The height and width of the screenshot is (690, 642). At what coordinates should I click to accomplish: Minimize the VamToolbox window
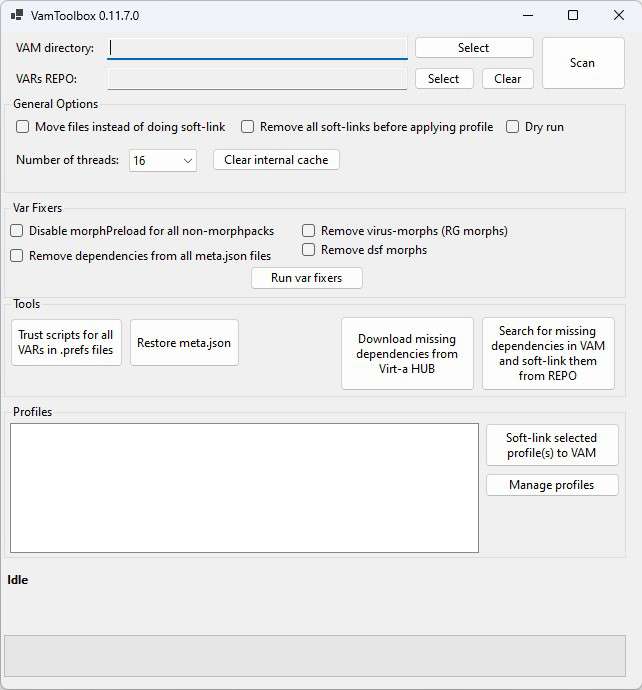point(527,15)
